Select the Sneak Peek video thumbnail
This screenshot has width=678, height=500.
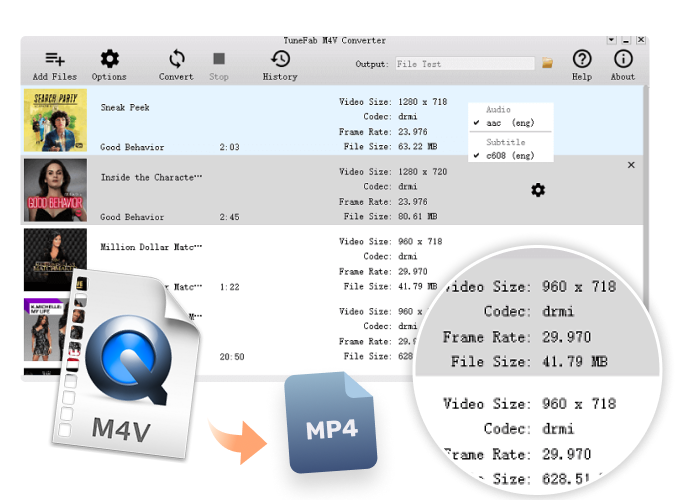tap(55, 120)
